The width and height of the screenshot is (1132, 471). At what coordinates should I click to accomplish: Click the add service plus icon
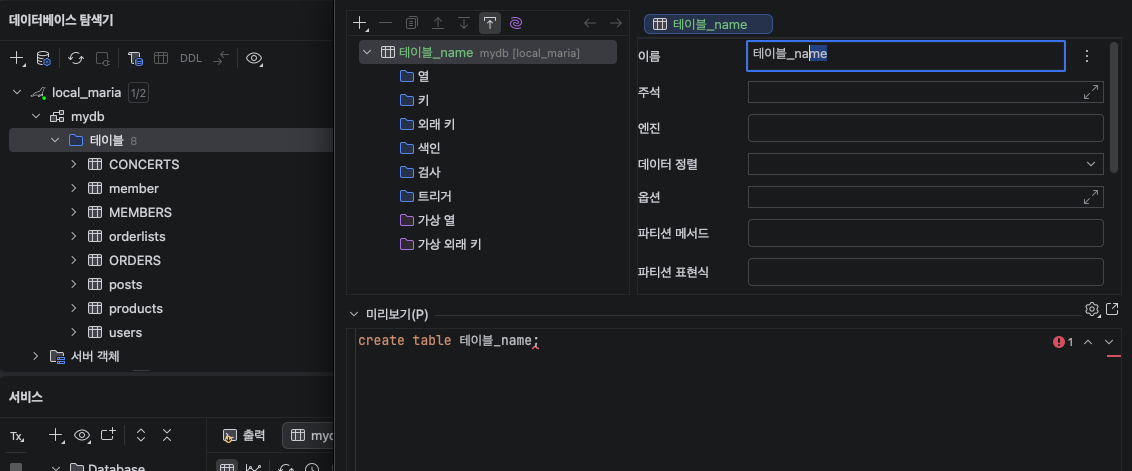pos(56,435)
